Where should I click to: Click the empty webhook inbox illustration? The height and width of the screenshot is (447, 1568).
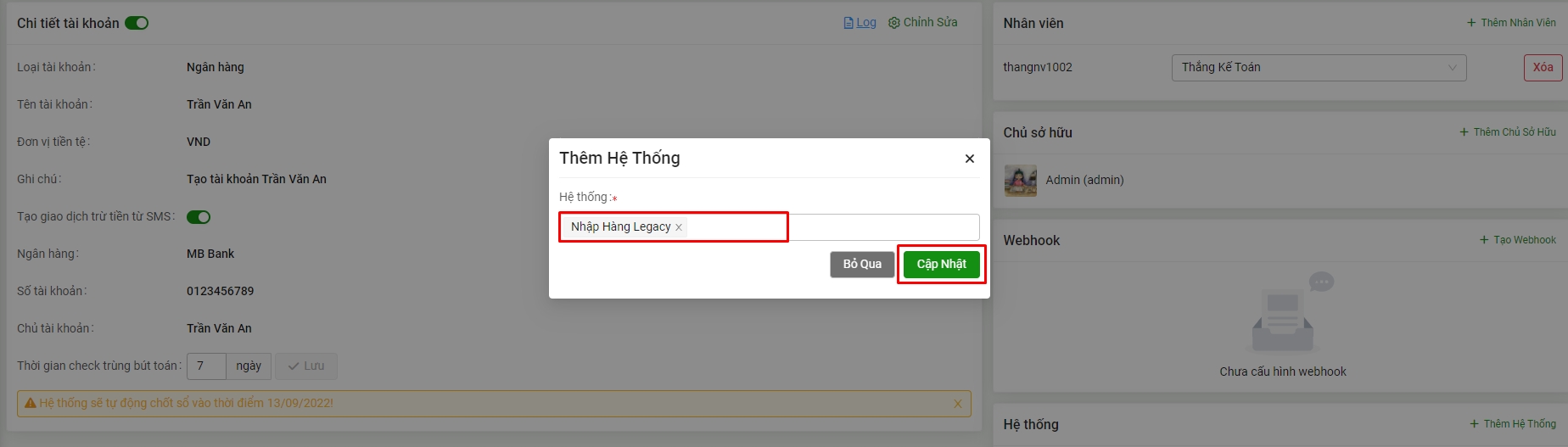(x=1283, y=314)
